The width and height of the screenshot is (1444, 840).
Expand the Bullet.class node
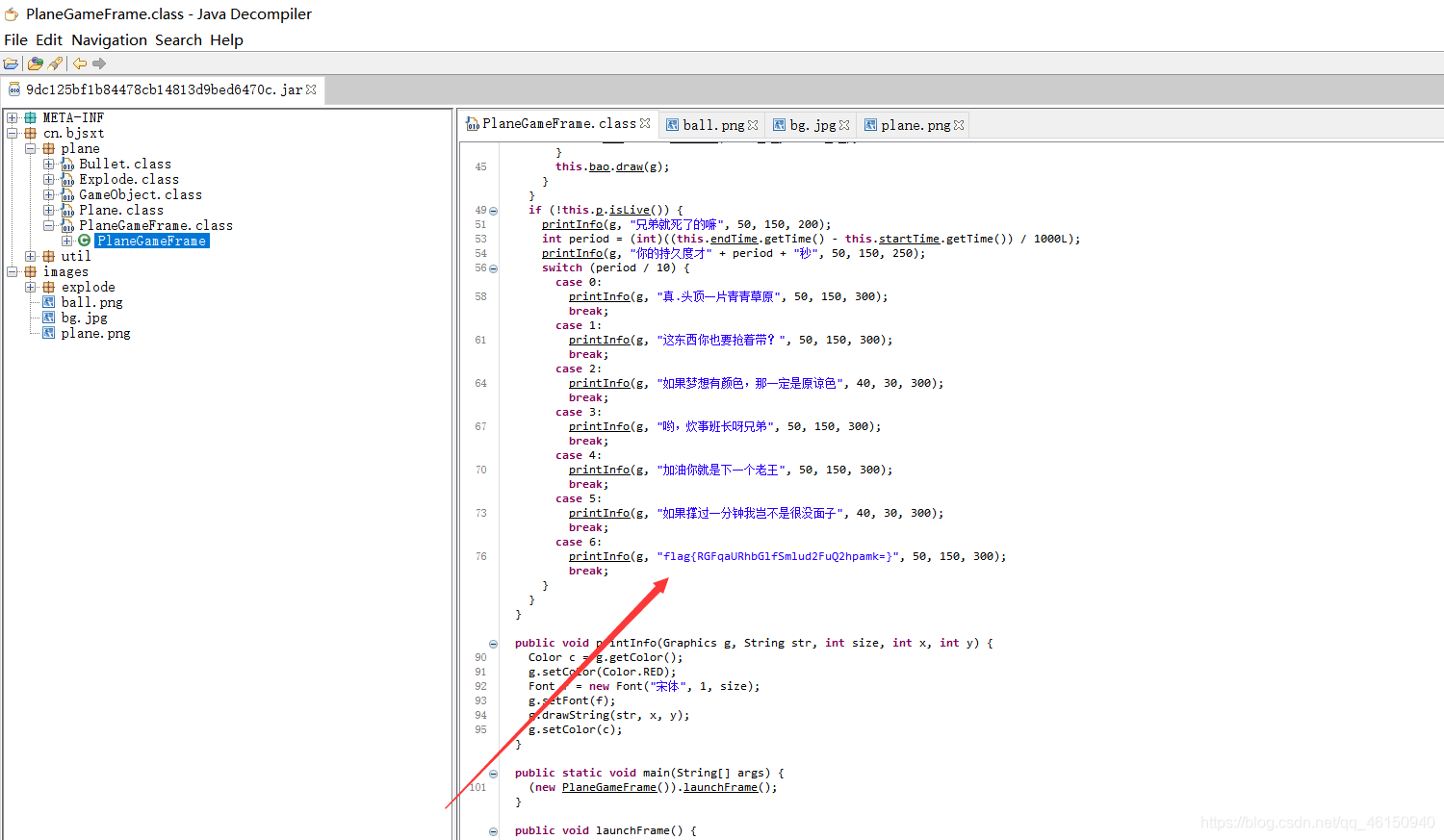(x=49, y=164)
